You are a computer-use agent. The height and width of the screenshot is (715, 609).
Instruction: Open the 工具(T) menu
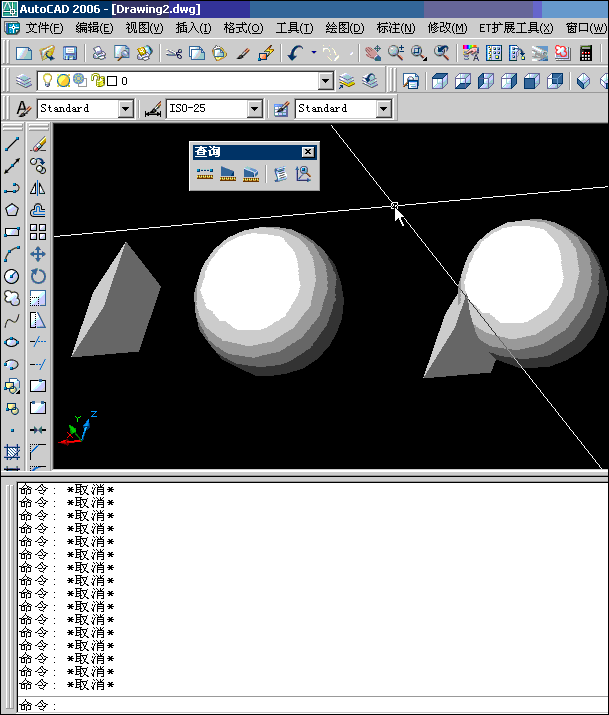[294, 28]
